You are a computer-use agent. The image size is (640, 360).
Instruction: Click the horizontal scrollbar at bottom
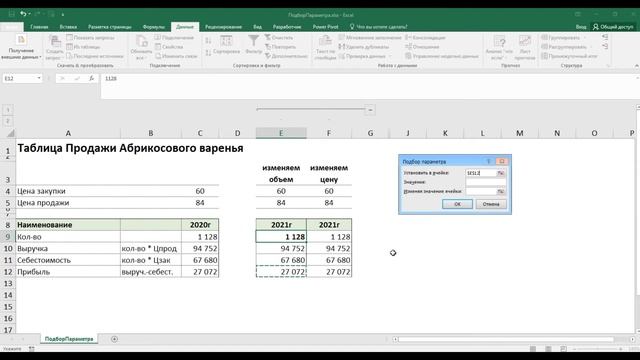click(506, 339)
